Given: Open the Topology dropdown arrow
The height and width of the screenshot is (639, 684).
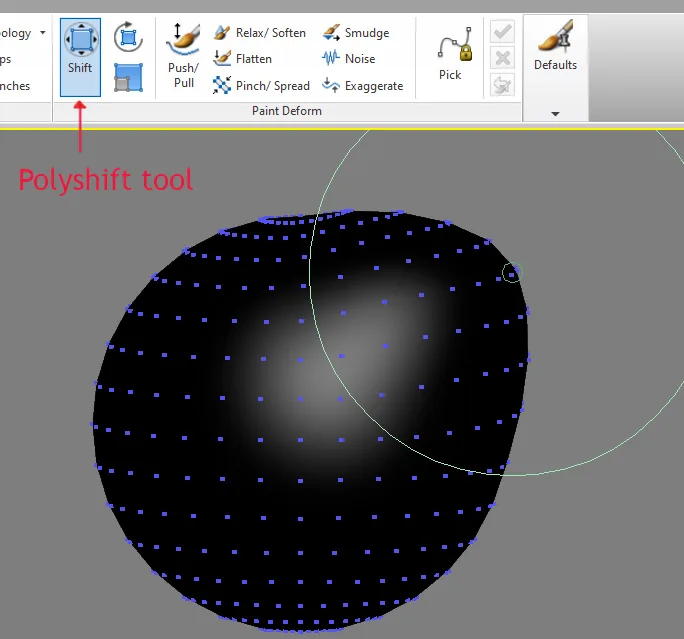Looking at the screenshot, I should click(x=43, y=33).
